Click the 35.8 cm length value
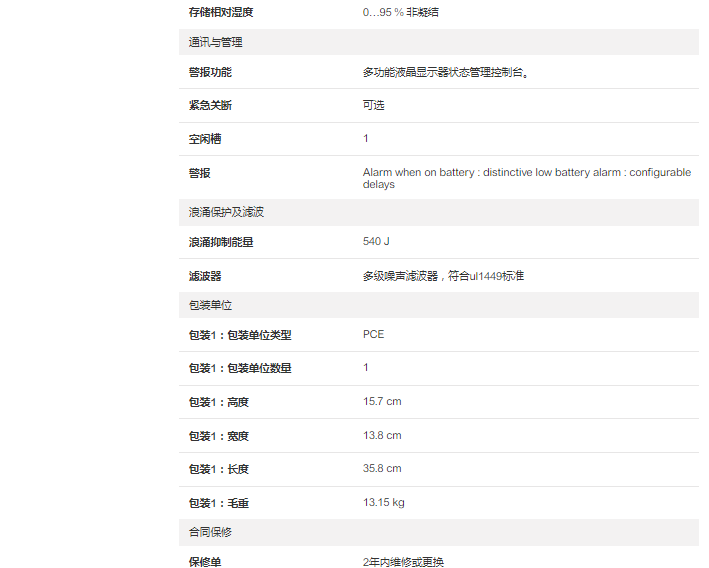Screen dimensions: 709x568 coord(381,468)
